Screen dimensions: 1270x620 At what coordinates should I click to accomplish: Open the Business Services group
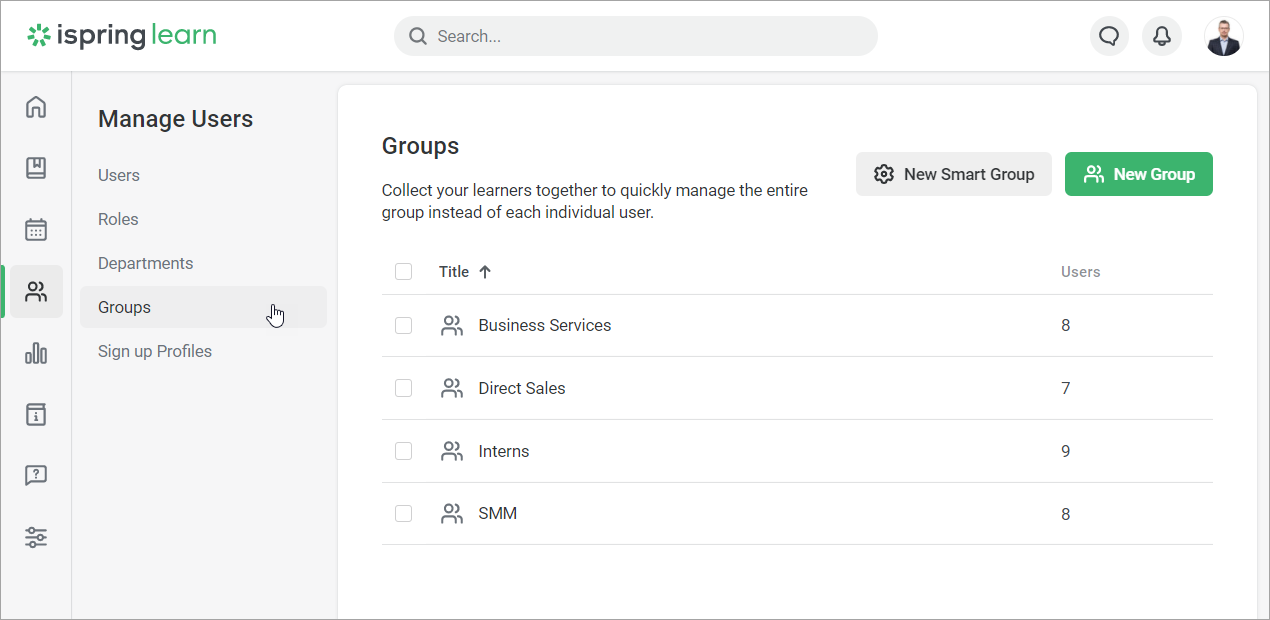coord(545,326)
